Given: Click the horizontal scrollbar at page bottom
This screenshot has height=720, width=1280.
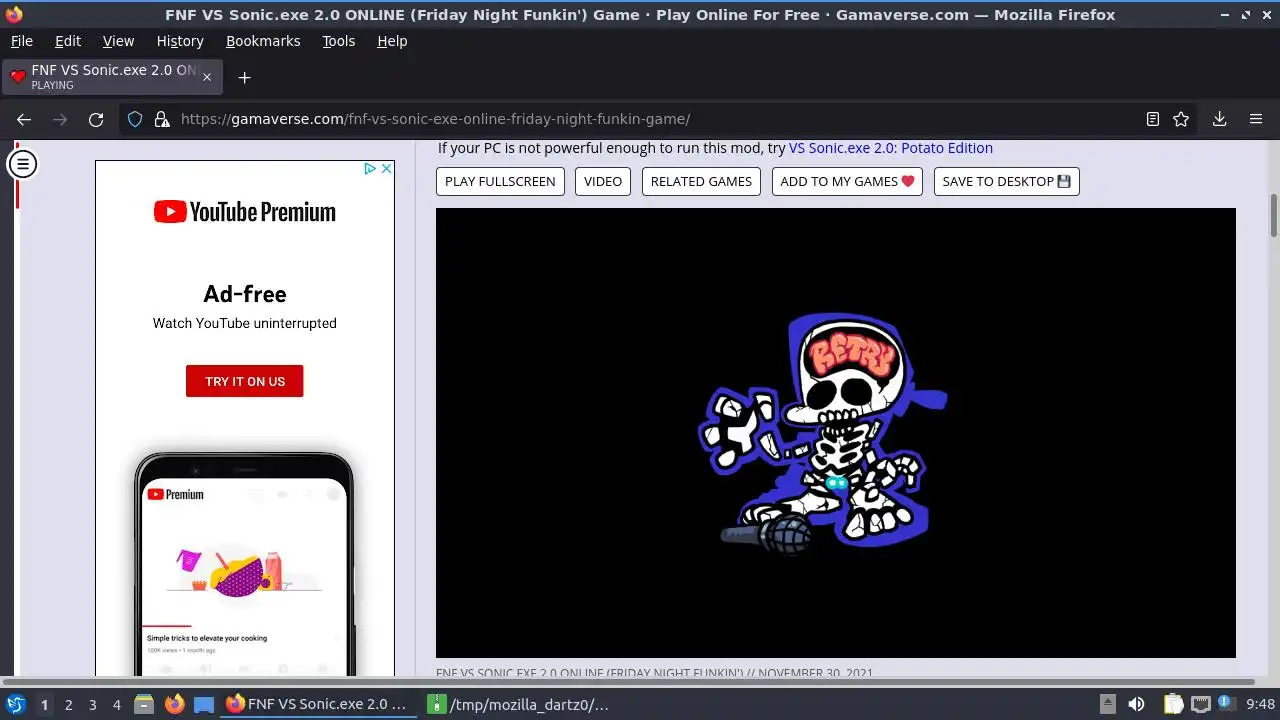Looking at the screenshot, I should point(630,682).
